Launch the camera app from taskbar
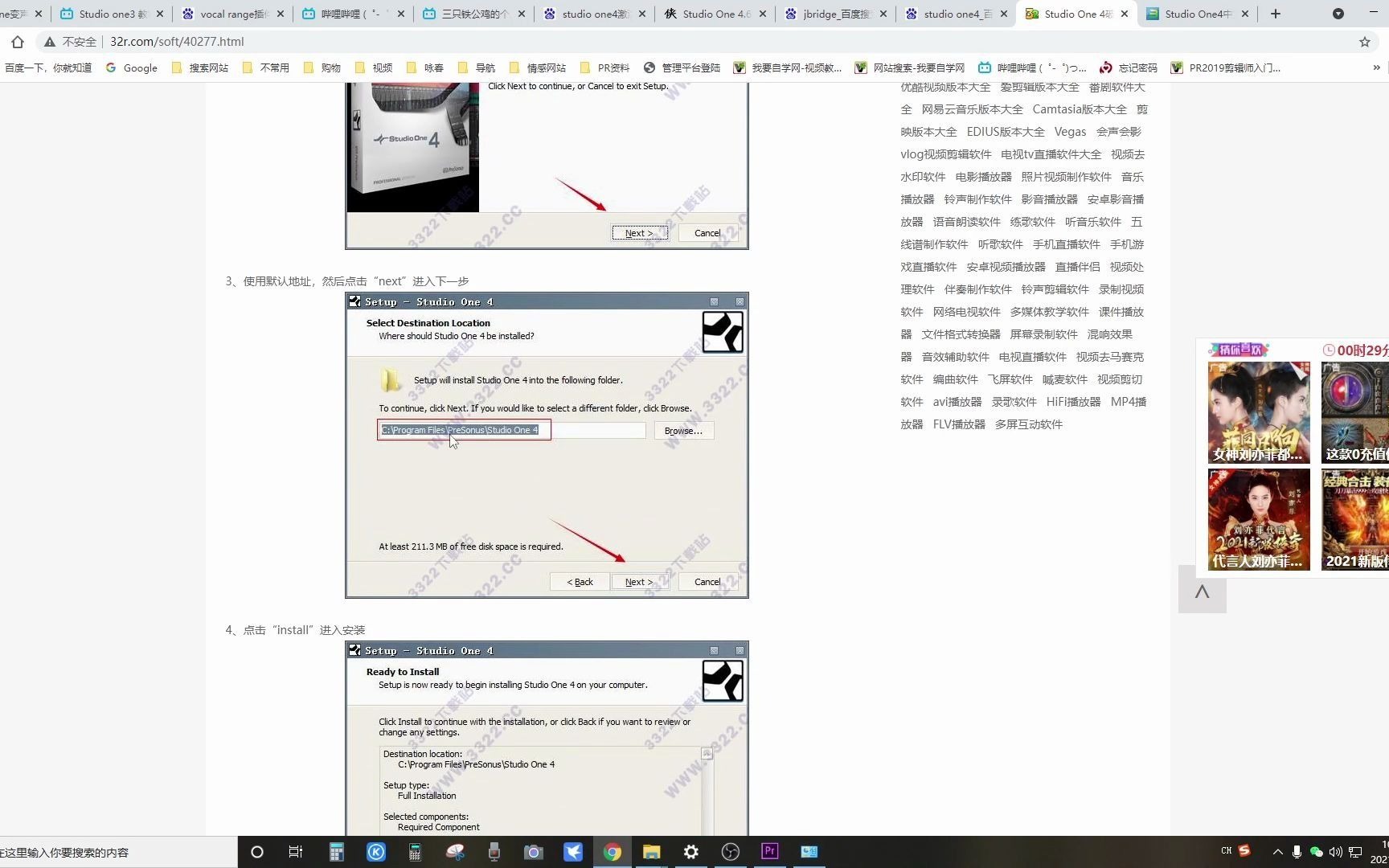 point(533,852)
